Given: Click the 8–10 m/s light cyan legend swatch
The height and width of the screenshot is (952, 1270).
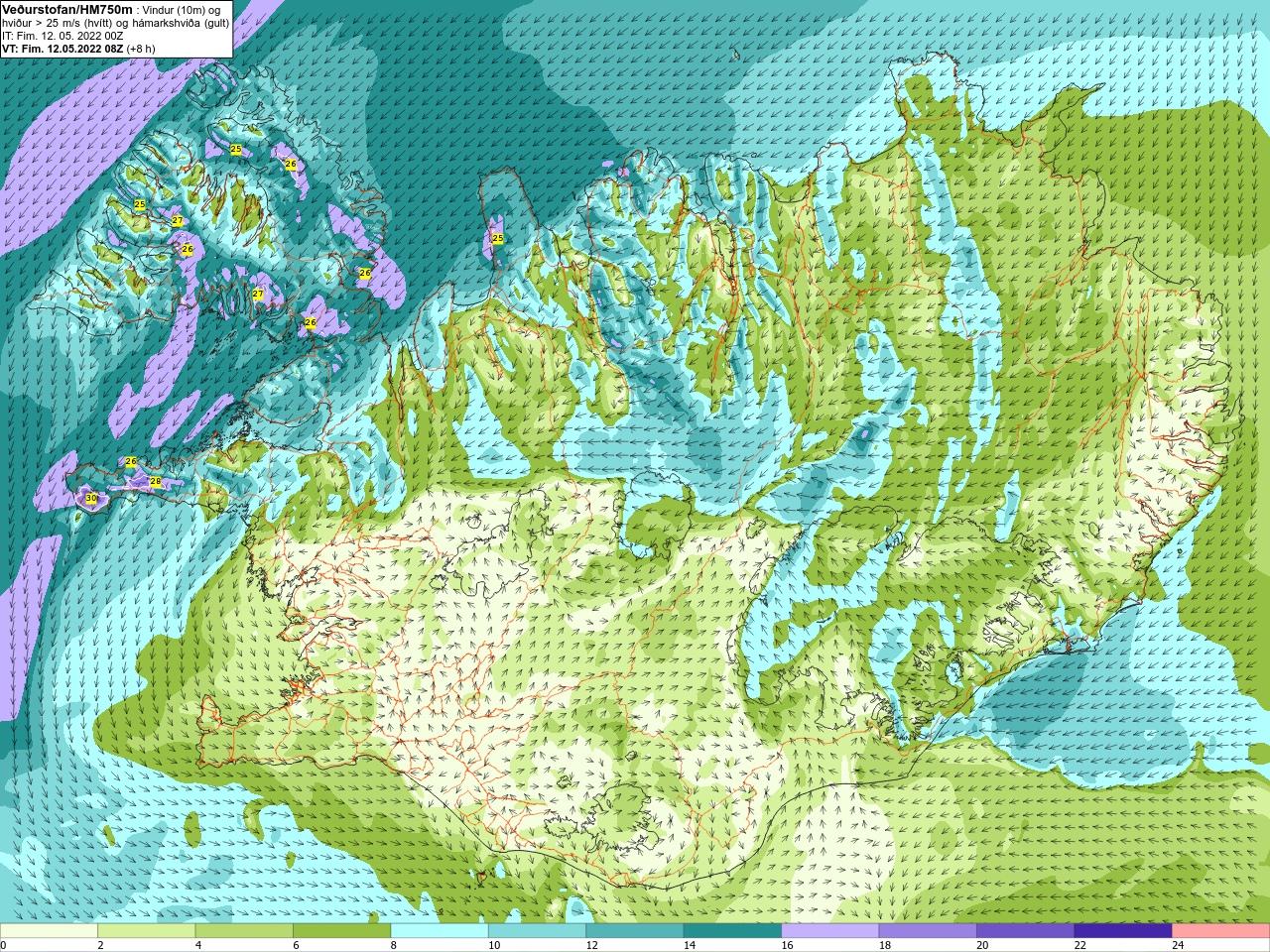Looking at the screenshot, I should tap(440, 931).
